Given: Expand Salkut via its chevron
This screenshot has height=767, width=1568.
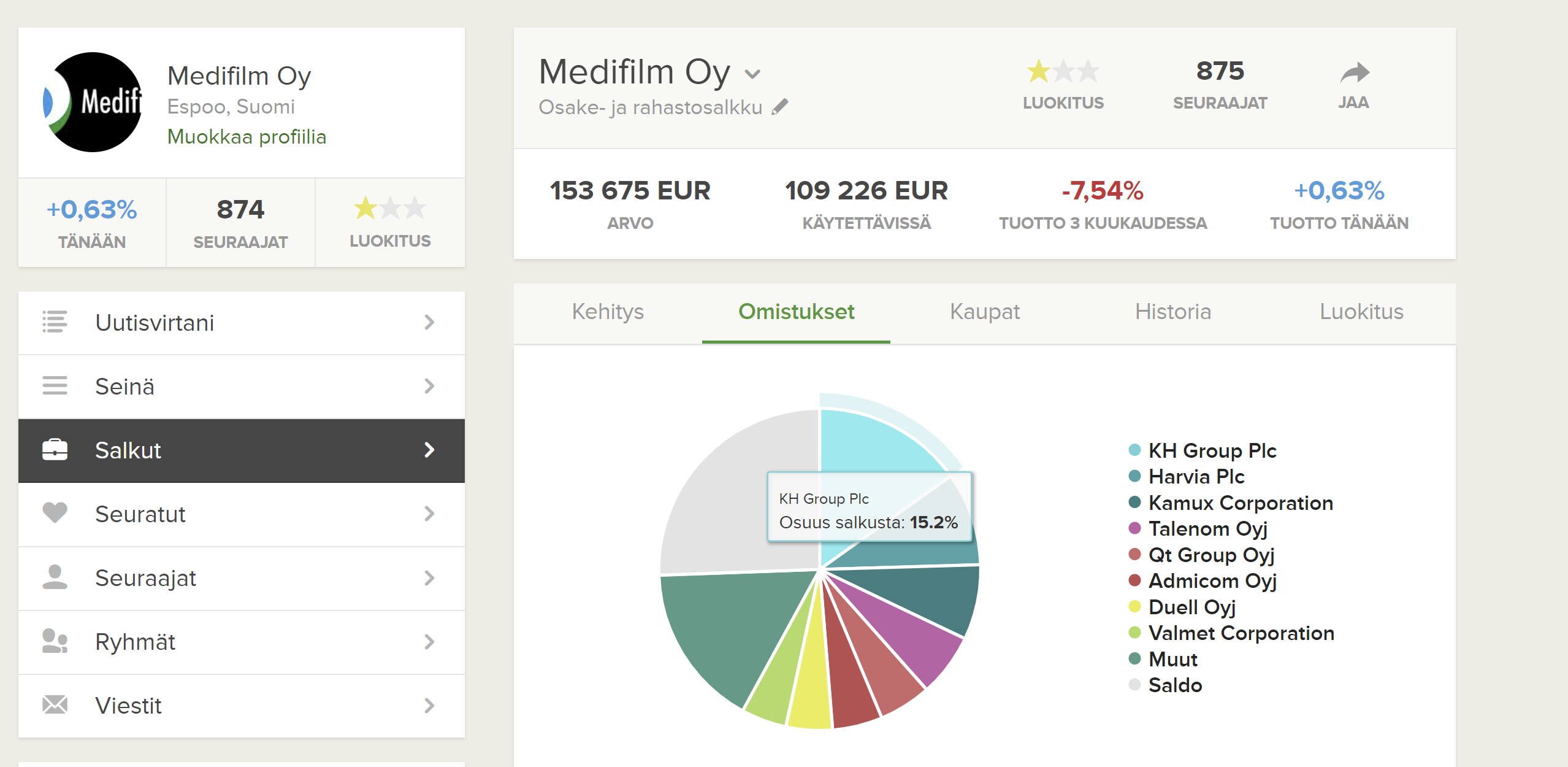Looking at the screenshot, I should pos(429,450).
